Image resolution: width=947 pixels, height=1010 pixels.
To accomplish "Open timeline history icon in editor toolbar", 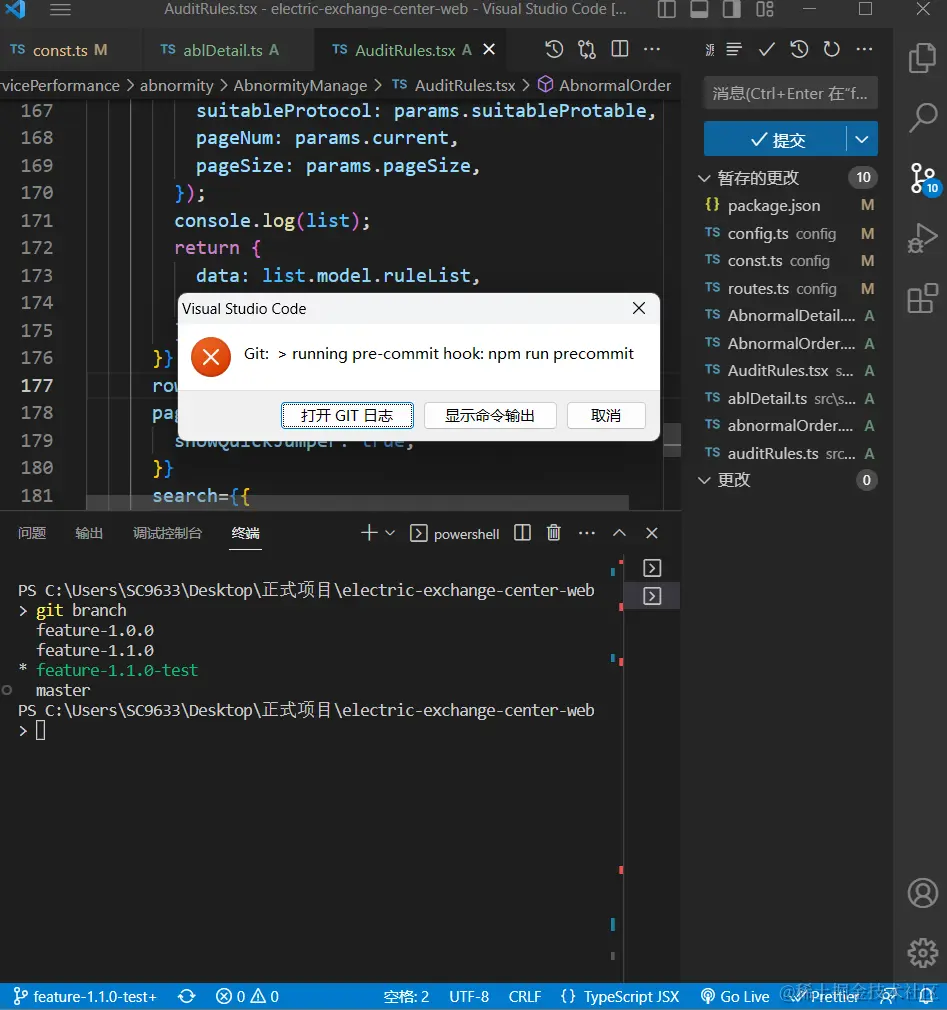I will pos(554,50).
